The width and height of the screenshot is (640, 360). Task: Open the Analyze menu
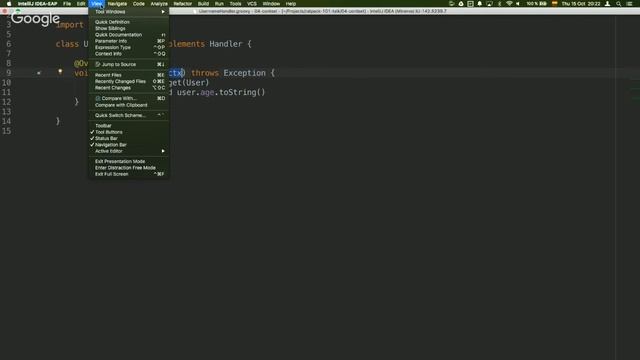(159, 4)
